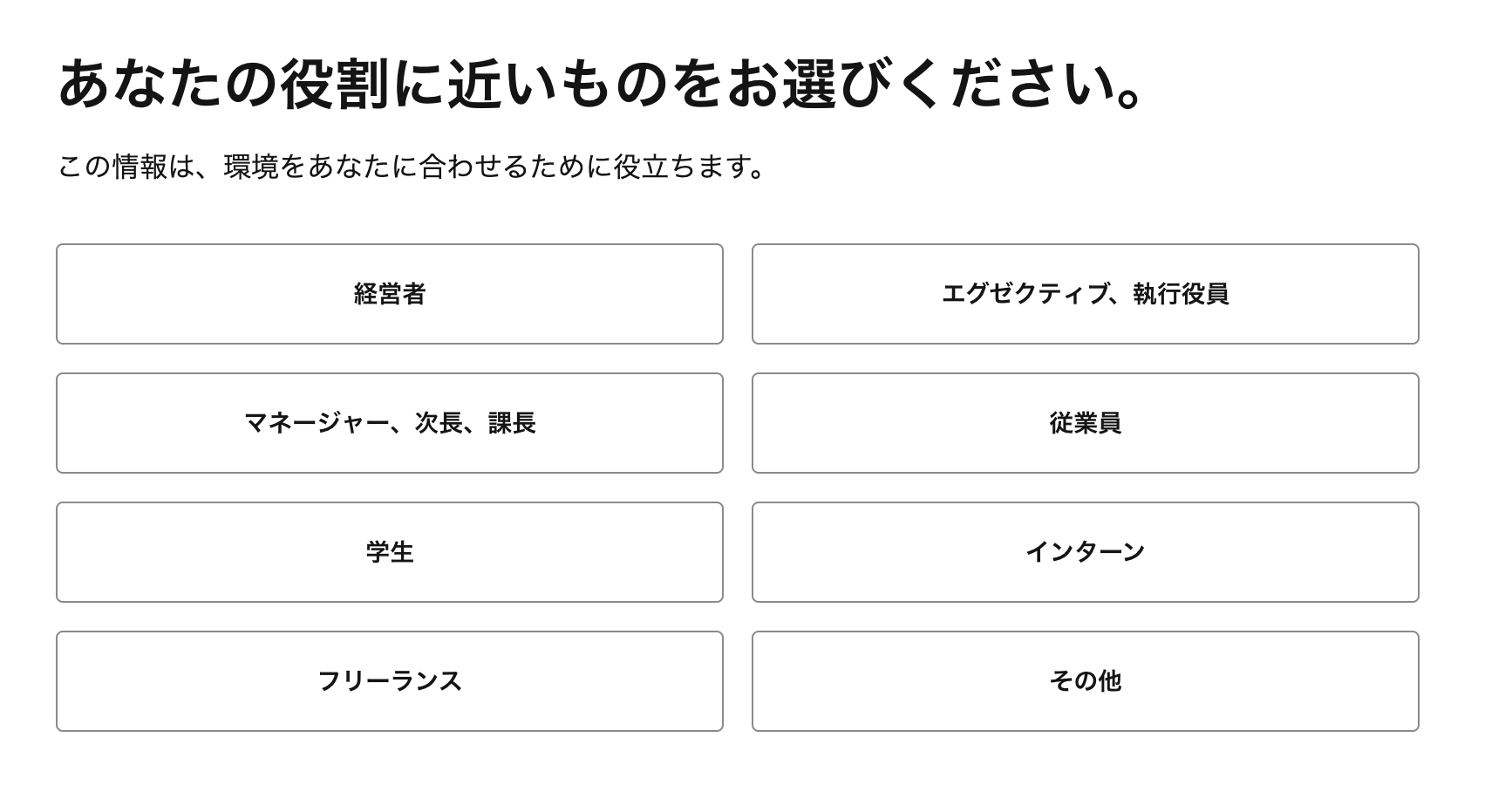Screen dimensions: 1512x799
Task: Pick フリーランス as your role
Action: [x=390, y=681]
